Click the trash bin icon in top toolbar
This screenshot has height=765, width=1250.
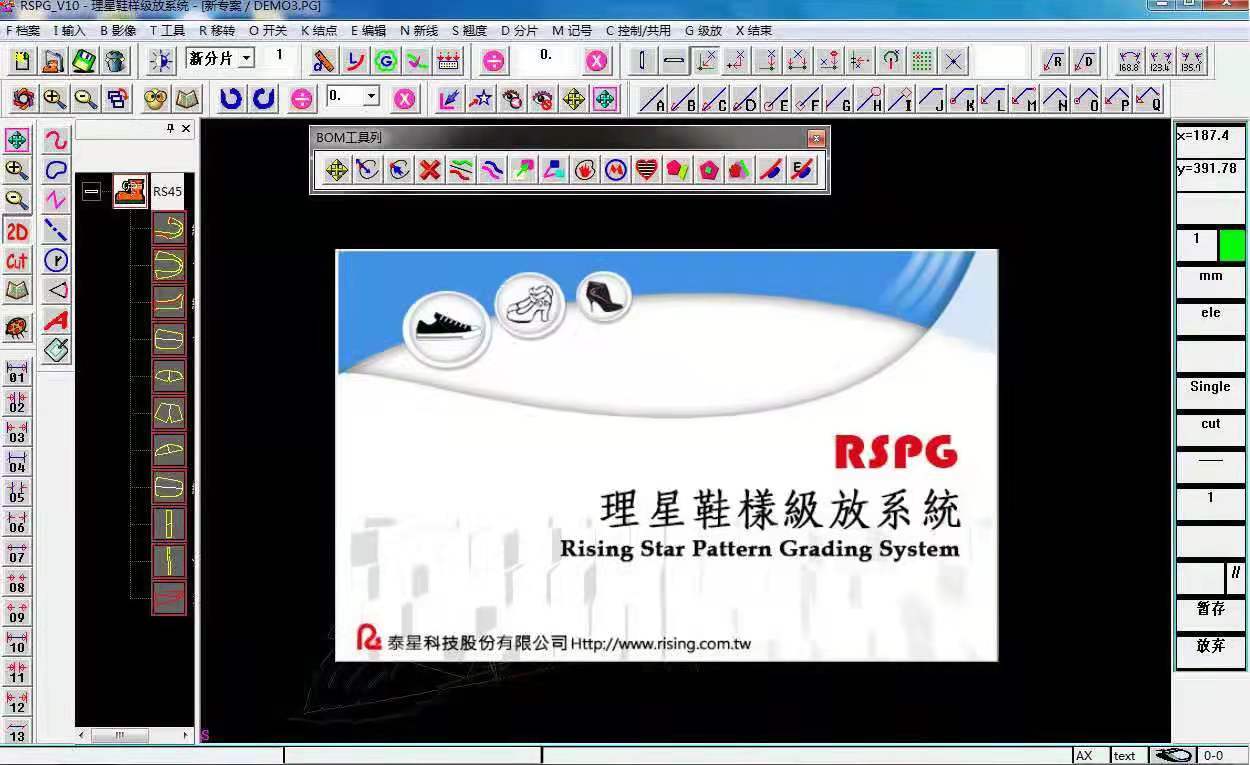click(115, 61)
